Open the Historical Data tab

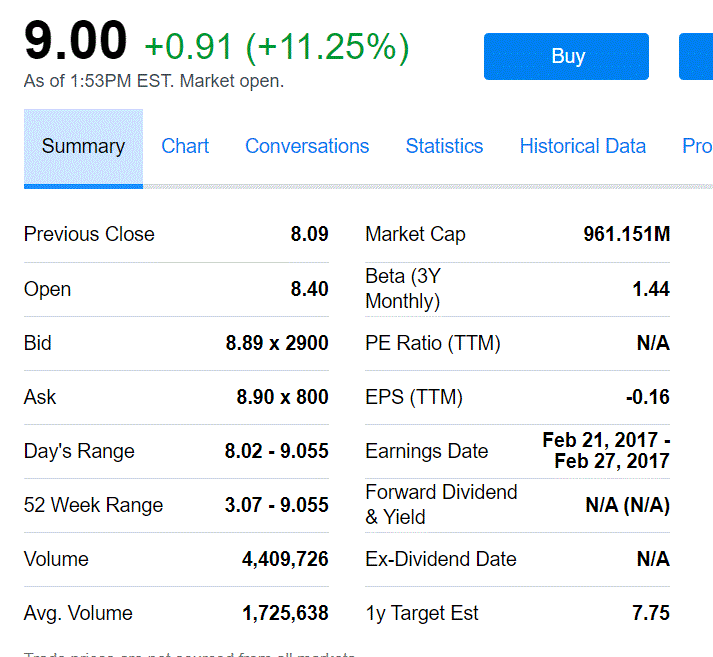[582, 147]
